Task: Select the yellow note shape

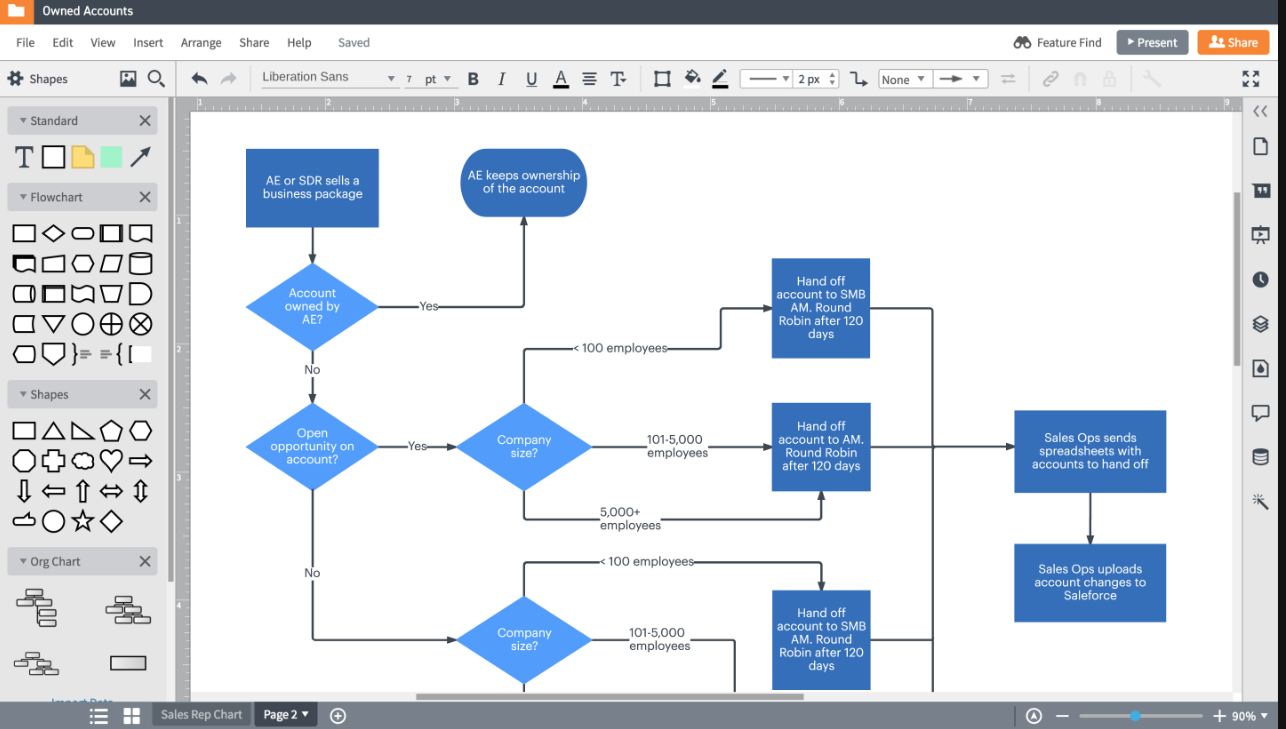Action: 83,157
